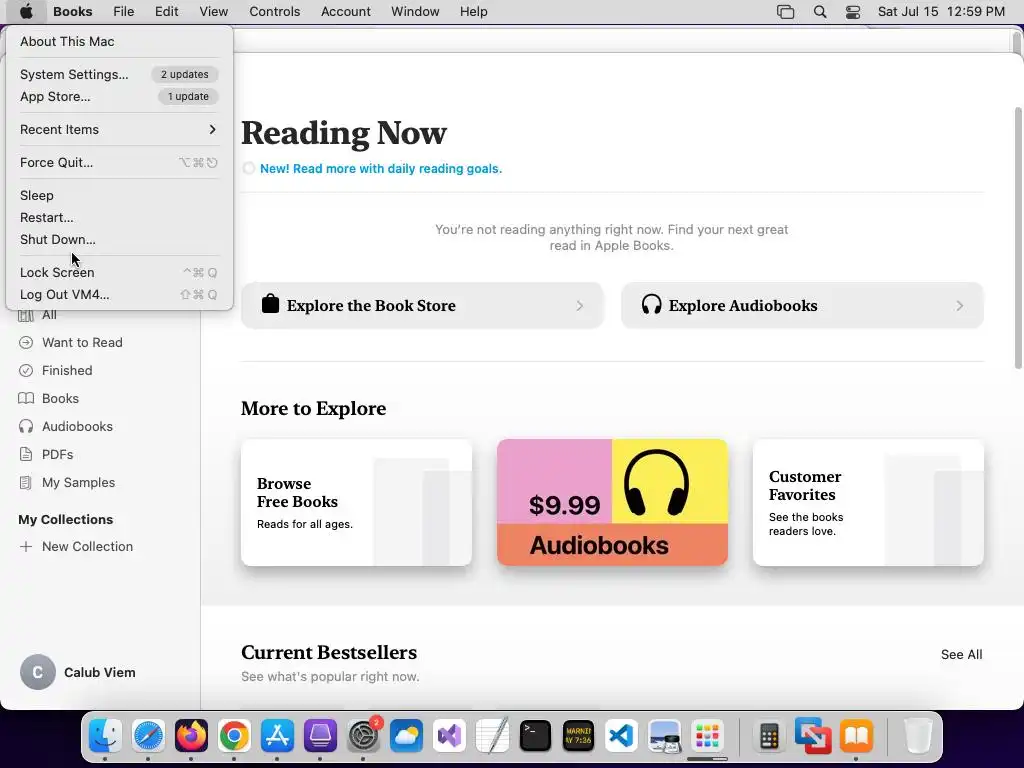
Task: Open Finder from the dock
Action: click(x=105, y=736)
